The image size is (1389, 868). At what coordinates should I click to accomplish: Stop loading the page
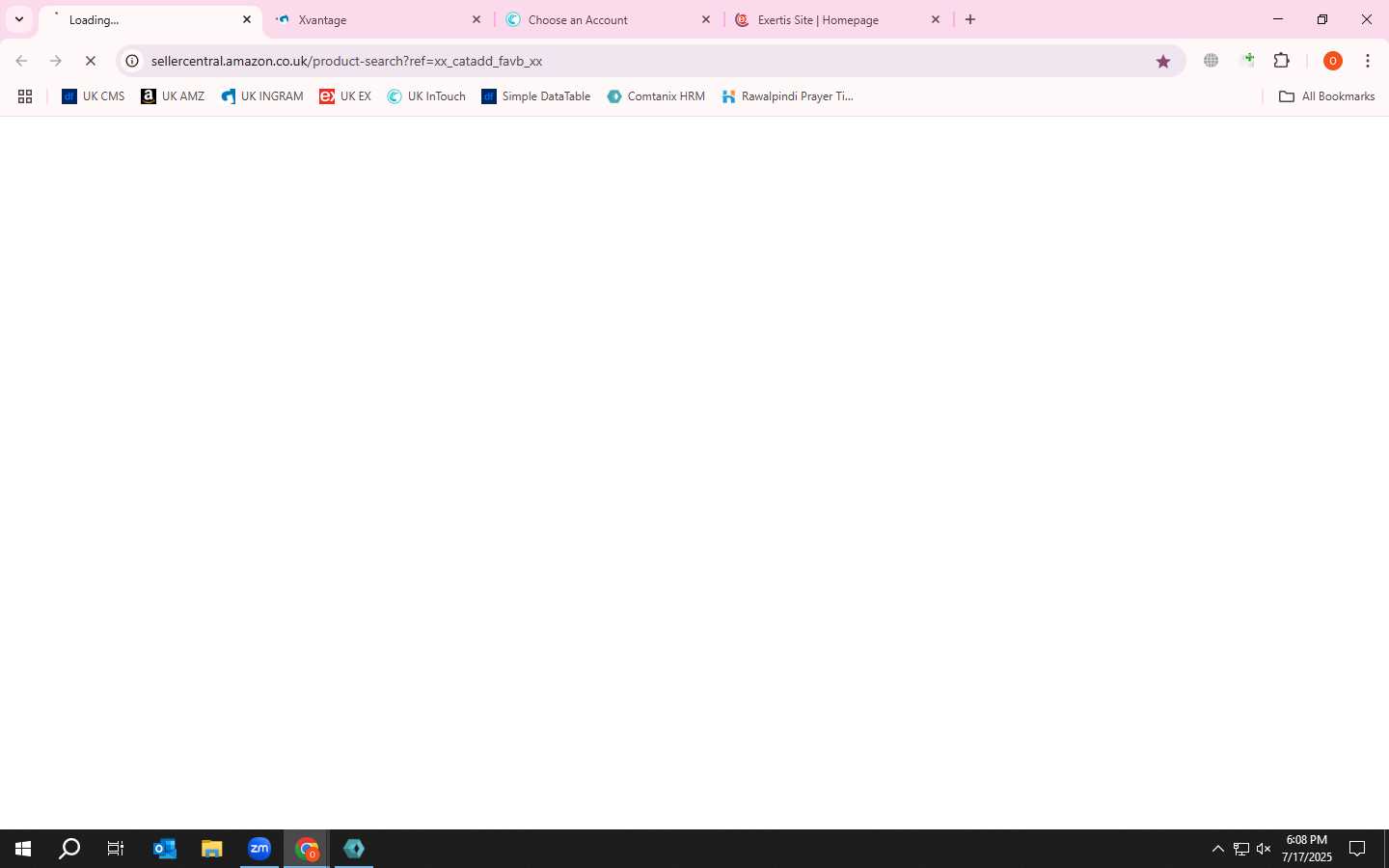(91, 61)
